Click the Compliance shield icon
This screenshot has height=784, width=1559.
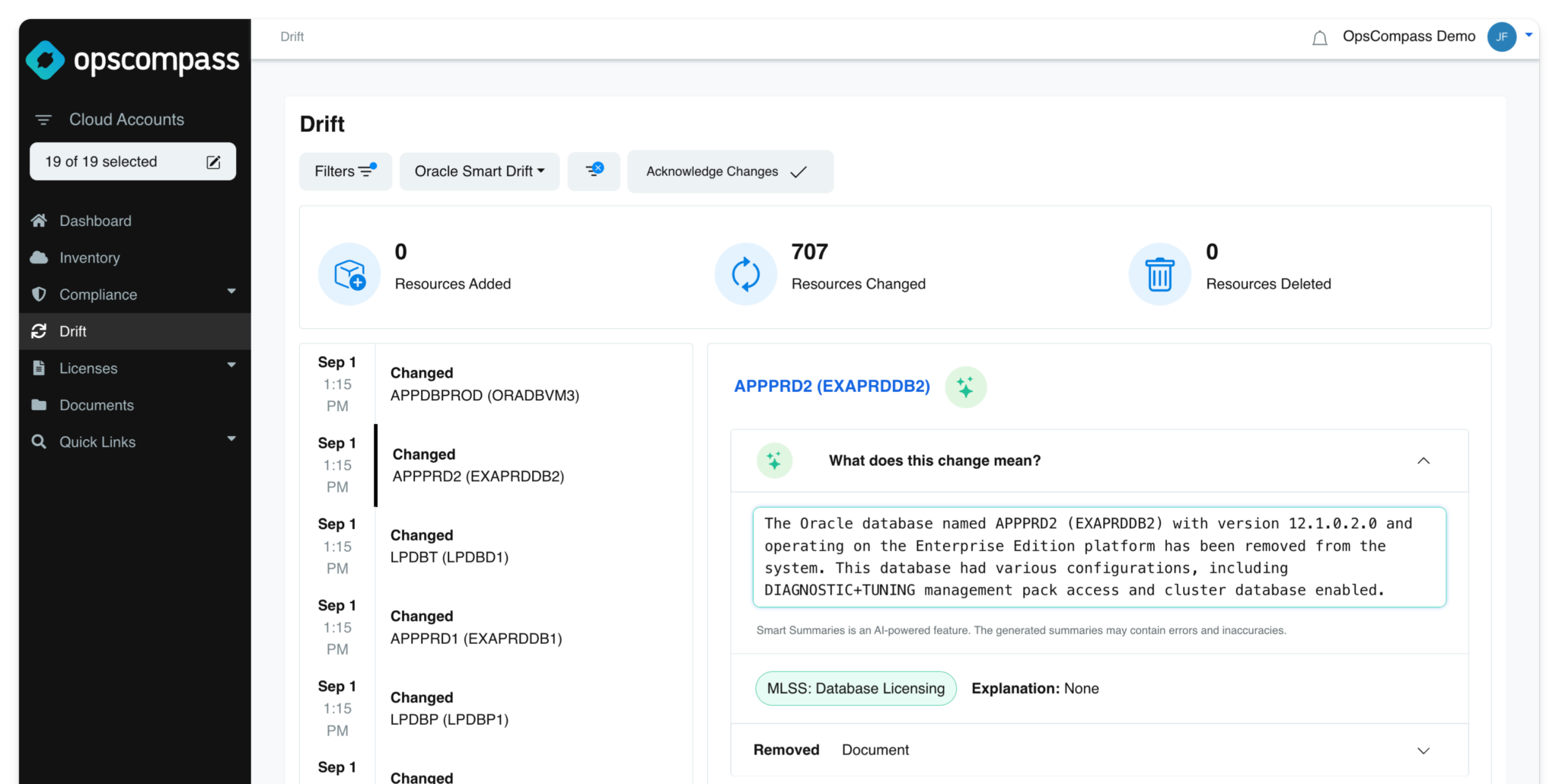pyautogui.click(x=39, y=295)
